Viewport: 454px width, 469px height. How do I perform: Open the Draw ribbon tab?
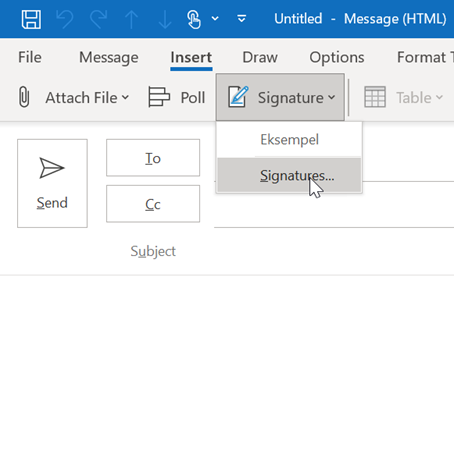(260, 57)
